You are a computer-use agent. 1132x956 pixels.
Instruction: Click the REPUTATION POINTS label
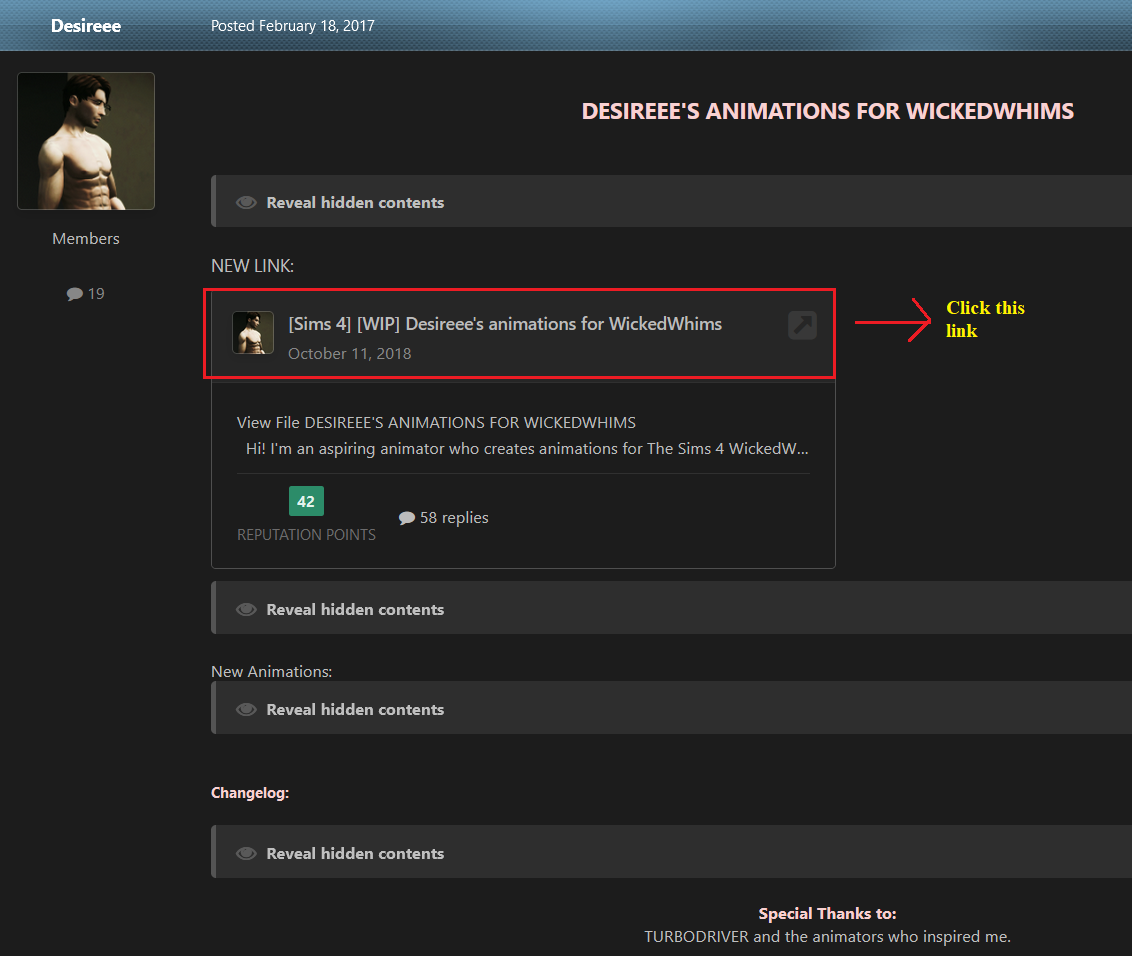click(306, 535)
